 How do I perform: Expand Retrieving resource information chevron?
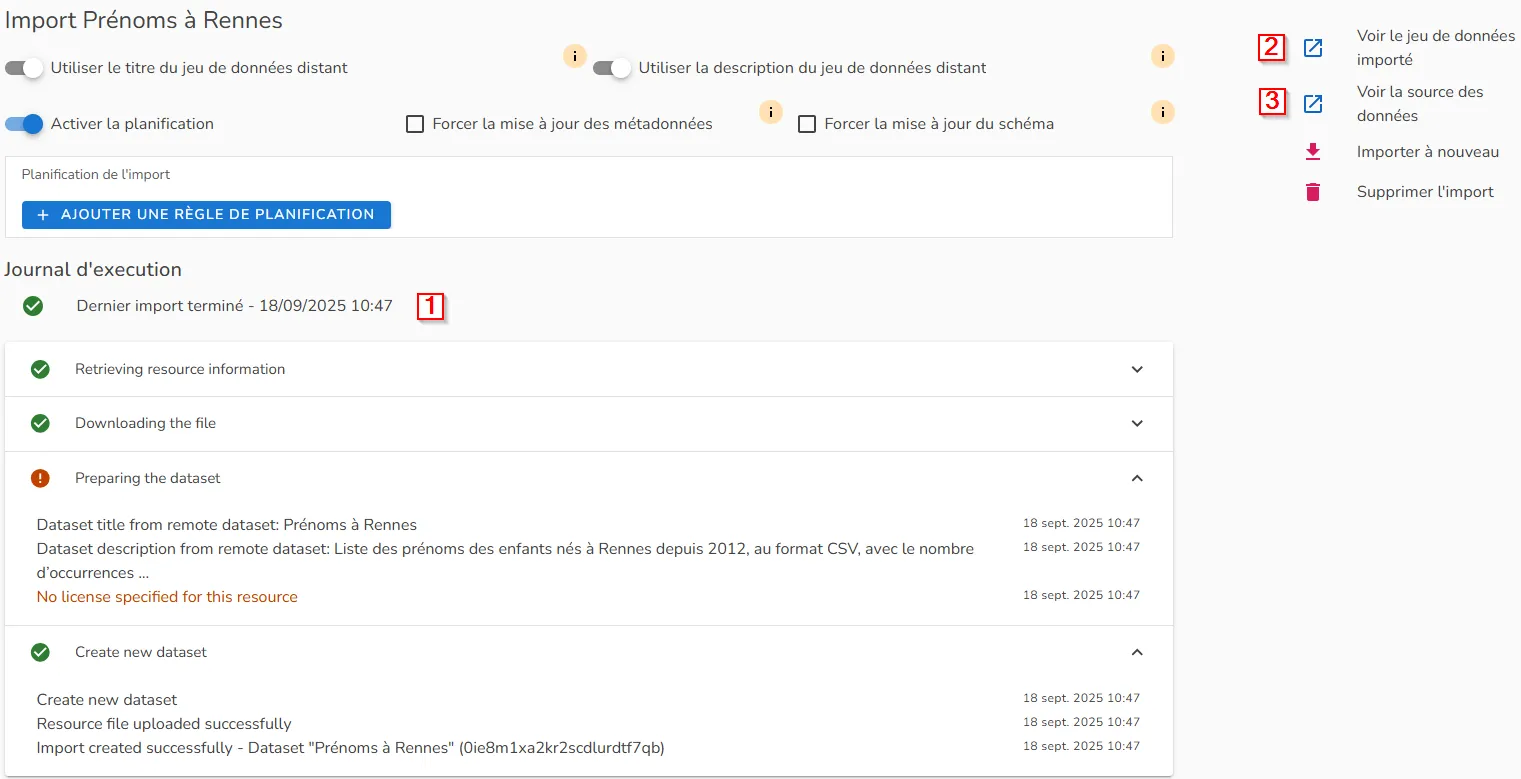click(x=1137, y=369)
